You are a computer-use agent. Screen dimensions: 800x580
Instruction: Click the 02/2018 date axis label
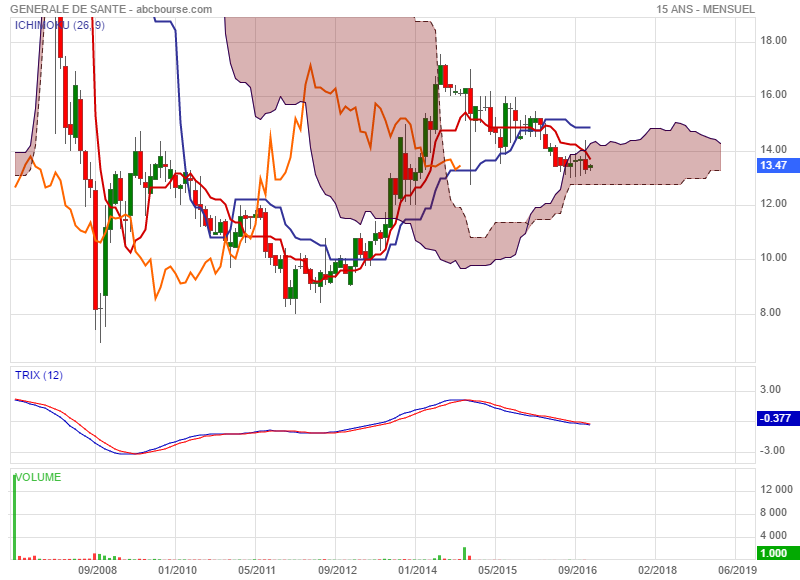657,570
